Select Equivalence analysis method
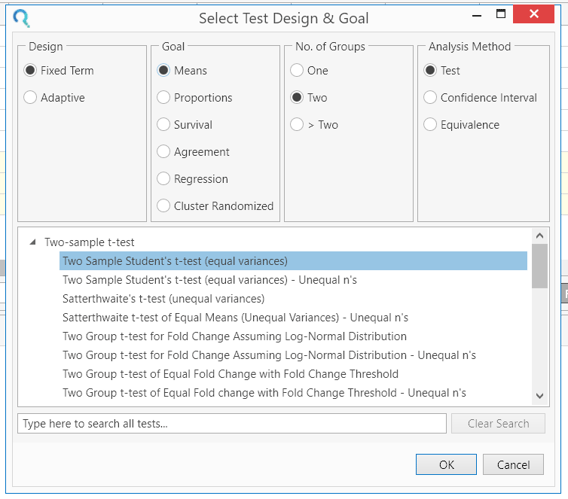 [x=461, y=125]
